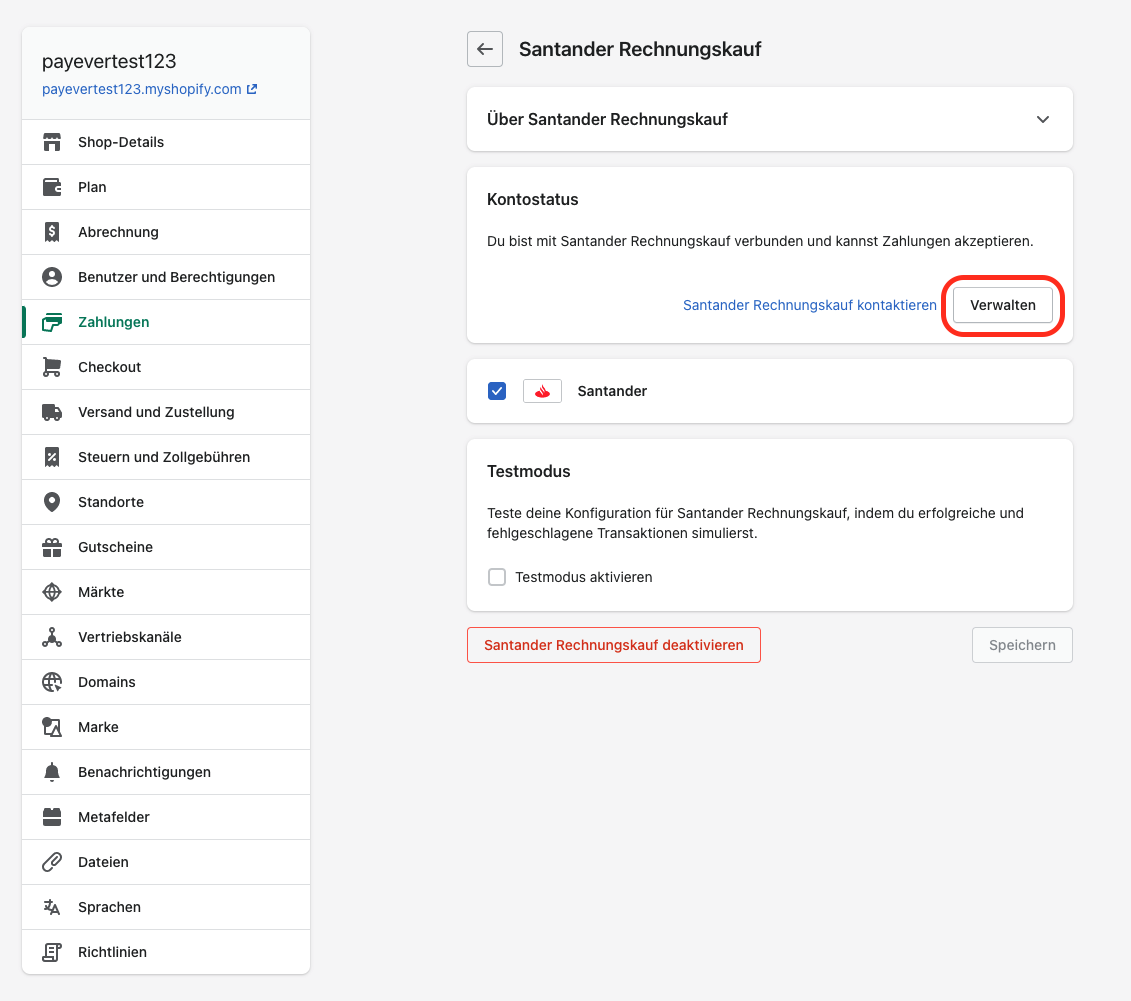Click the Plan wallet icon
The image size is (1131, 1001).
pyautogui.click(x=52, y=187)
